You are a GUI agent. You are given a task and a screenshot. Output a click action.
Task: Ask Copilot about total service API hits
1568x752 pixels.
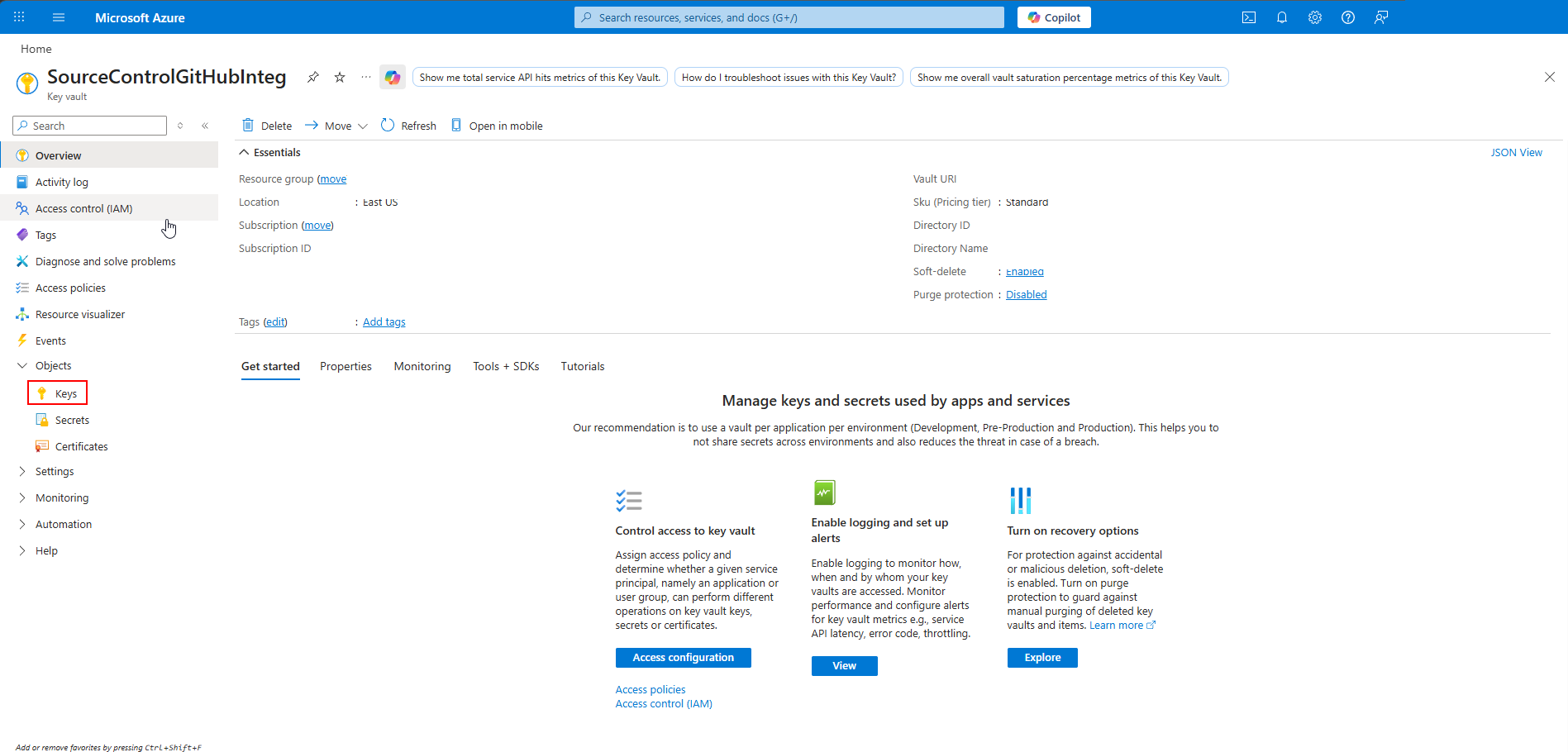tap(540, 77)
